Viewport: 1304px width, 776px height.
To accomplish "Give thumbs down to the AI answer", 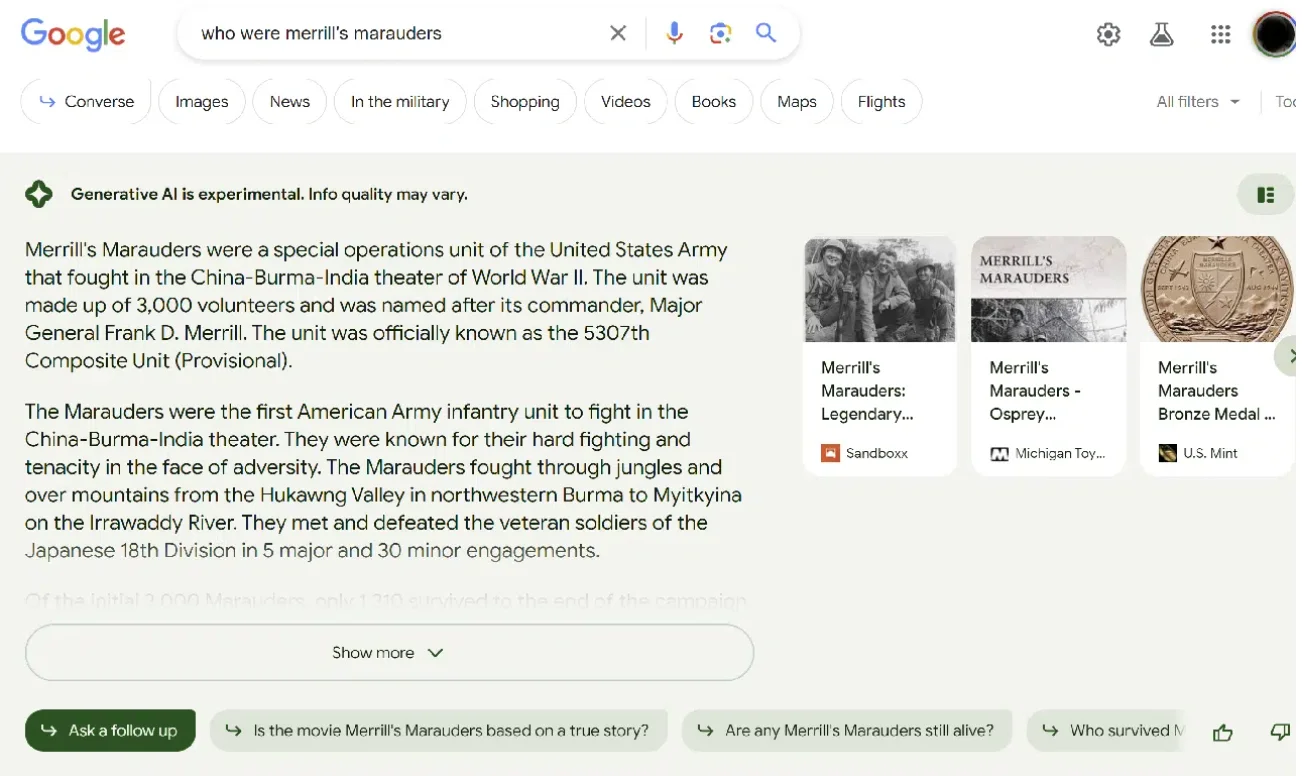I will point(1280,731).
